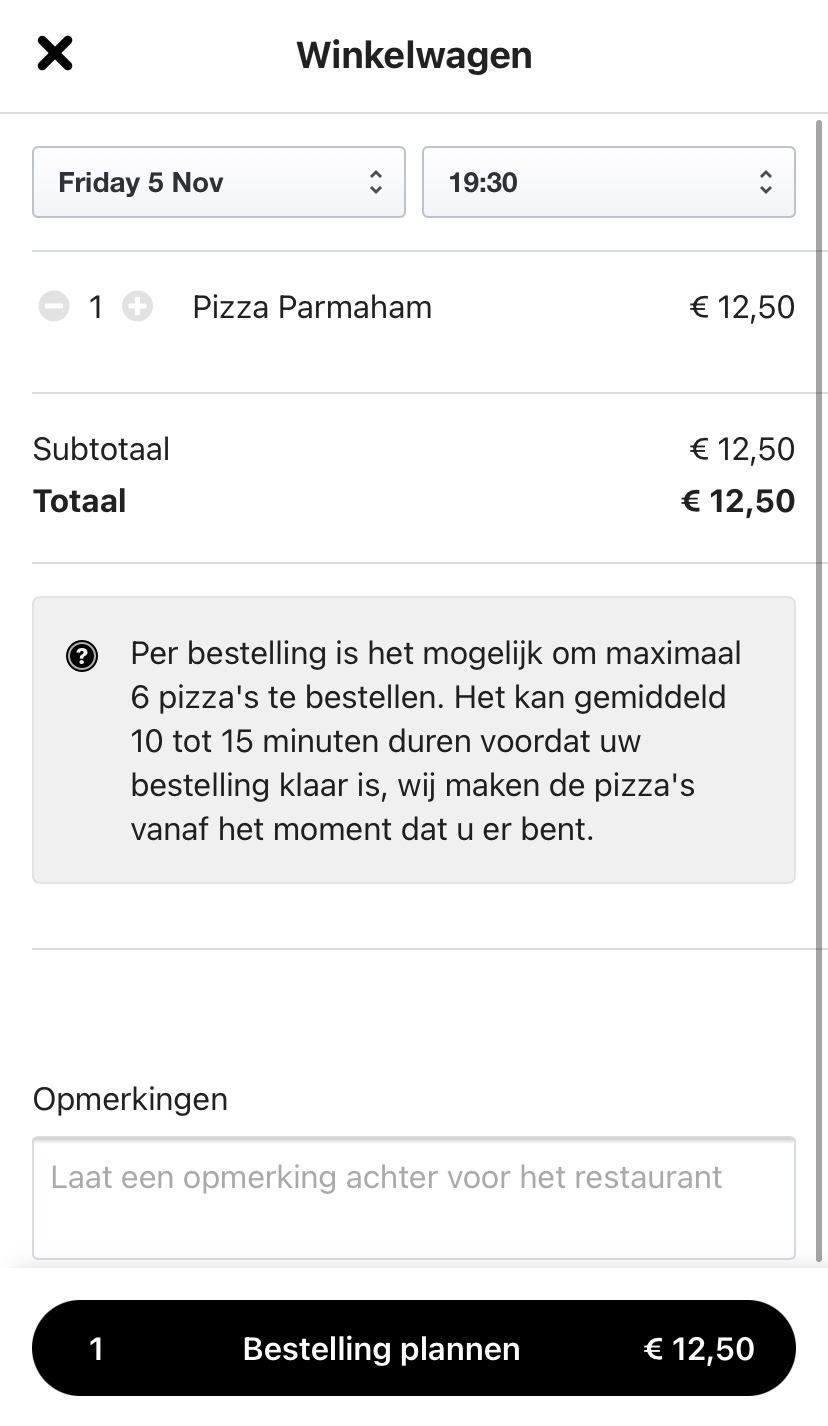The width and height of the screenshot is (828, 1426).
Task: Click the Subtotaal label
Action: [x=101, y=449]
